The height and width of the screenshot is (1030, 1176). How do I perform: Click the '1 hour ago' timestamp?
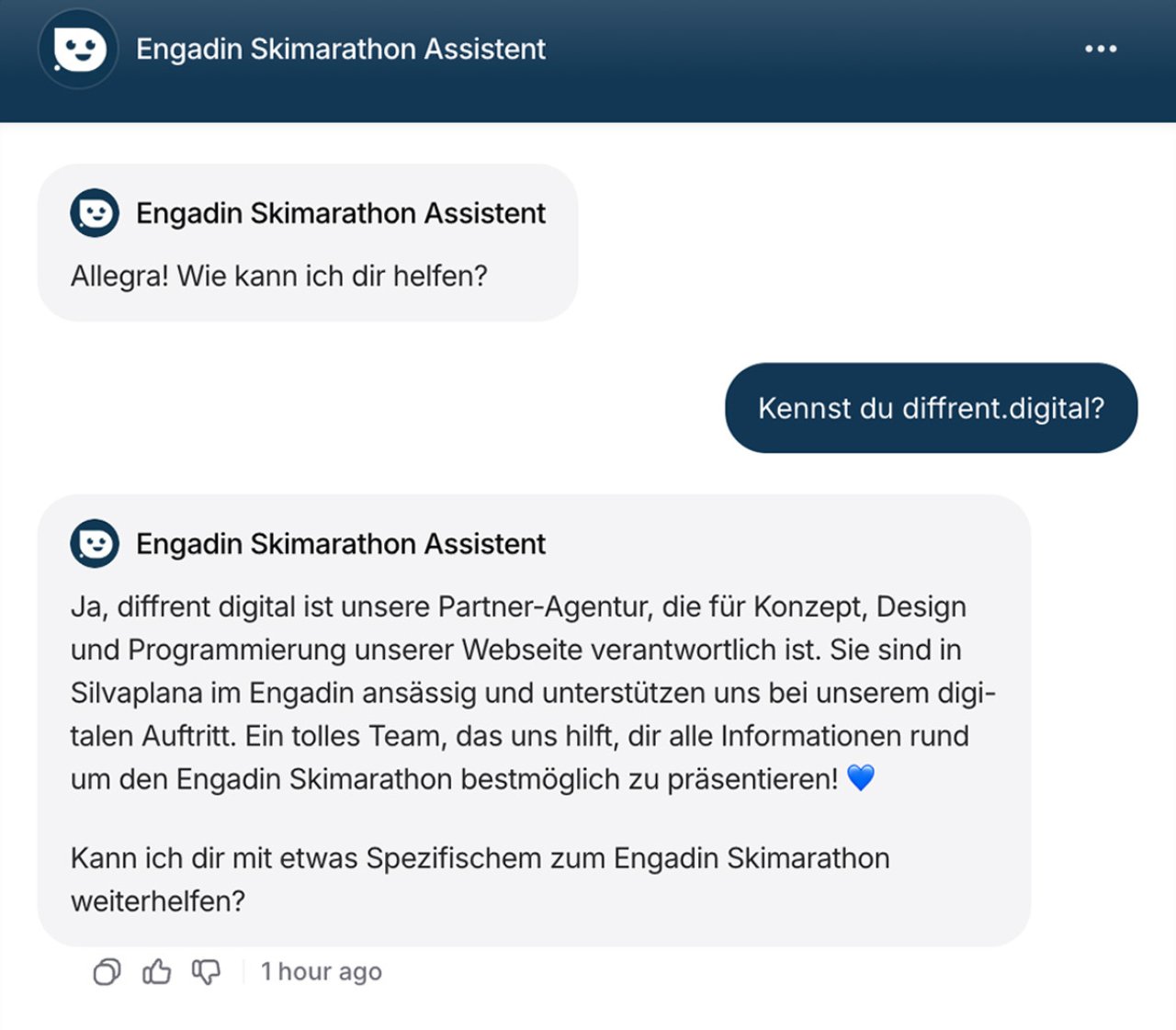click(321, 972)
